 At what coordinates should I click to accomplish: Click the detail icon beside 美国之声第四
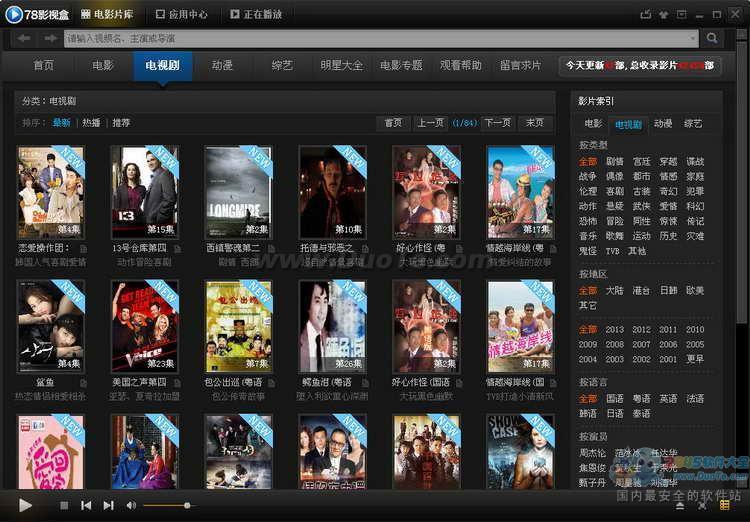pyautogui.click(x=177, y=383)
